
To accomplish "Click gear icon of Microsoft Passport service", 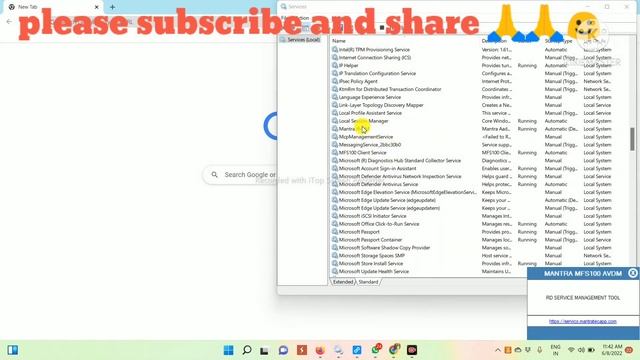I will click(335, 232).
